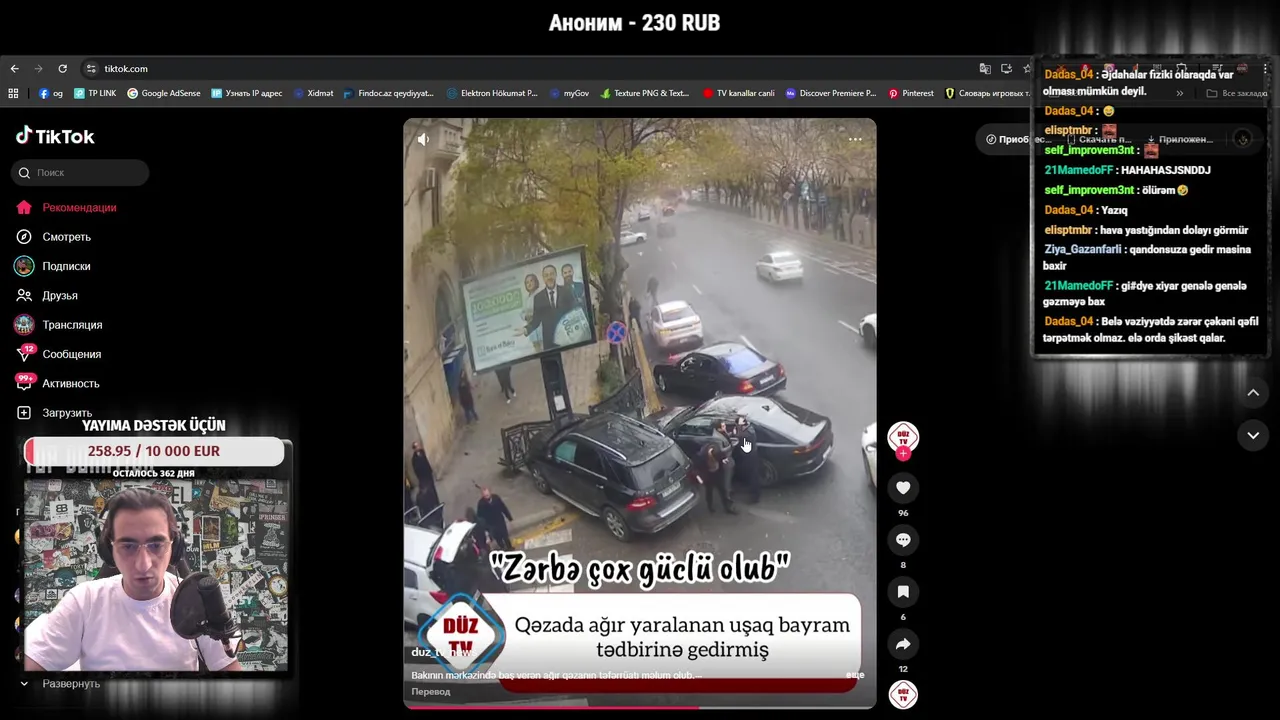Reload the TikTok page
Screen dimensions: 1280x720
62,68
